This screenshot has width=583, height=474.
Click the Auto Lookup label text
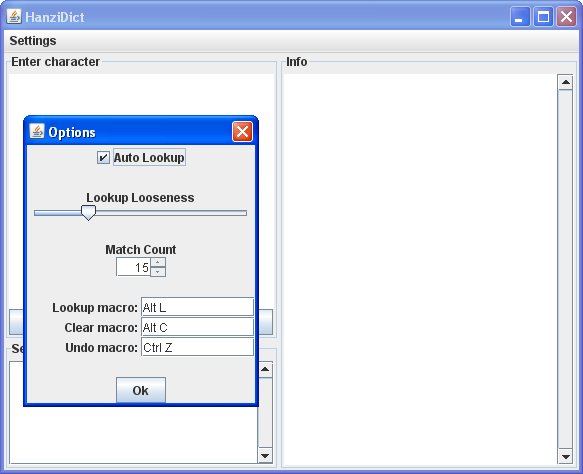tap(149, 158)
